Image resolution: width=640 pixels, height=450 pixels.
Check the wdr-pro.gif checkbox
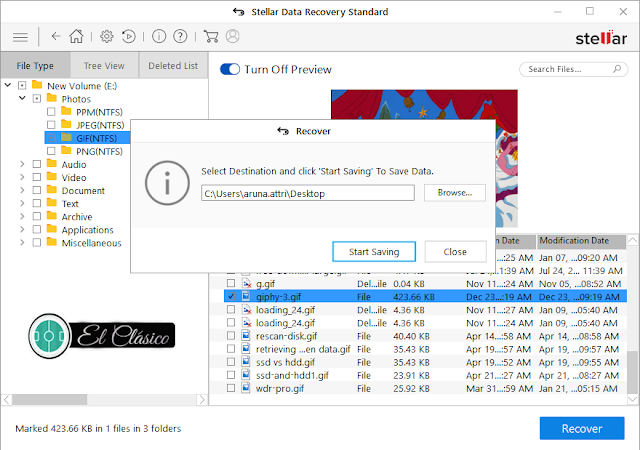tap(231, 388)
